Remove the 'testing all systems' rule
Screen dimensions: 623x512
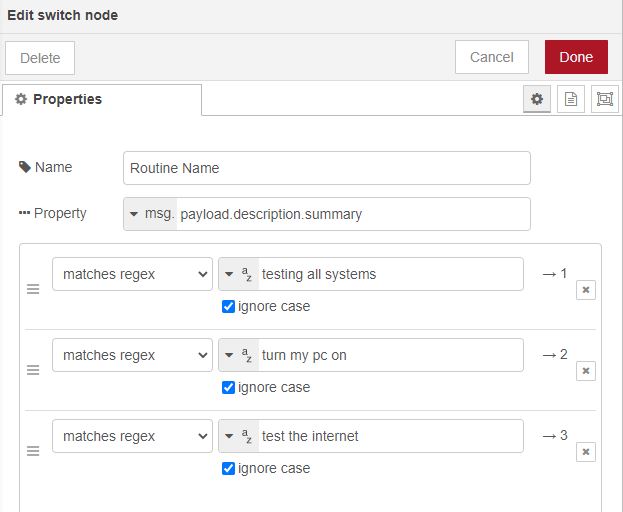(x=586, y=290)
